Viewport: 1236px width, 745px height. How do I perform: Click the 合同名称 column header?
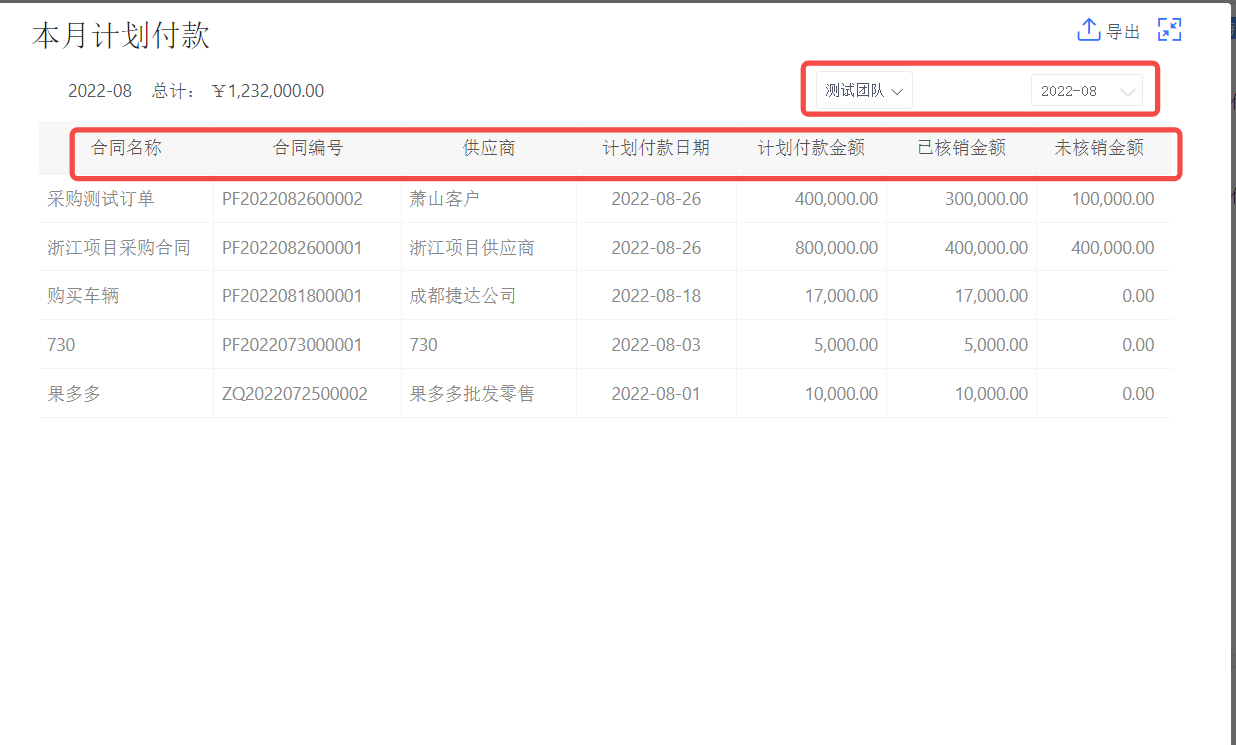[127, 148]
